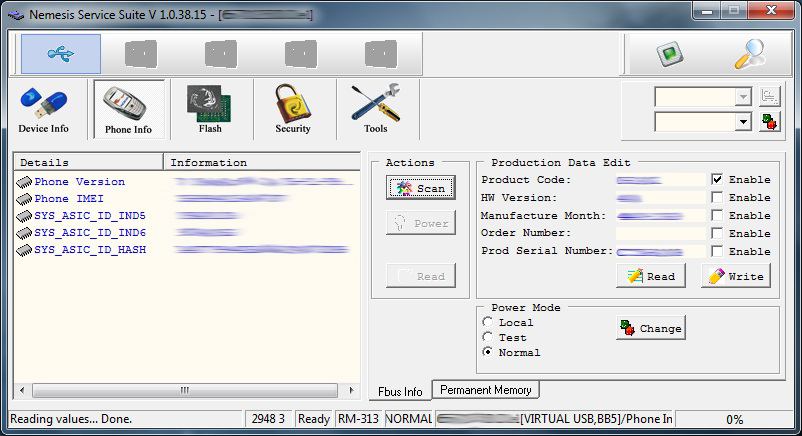Screen dimensions: 802x436
Task: Switch to the Permanent Memory tab
Action: tap(485, 390)
